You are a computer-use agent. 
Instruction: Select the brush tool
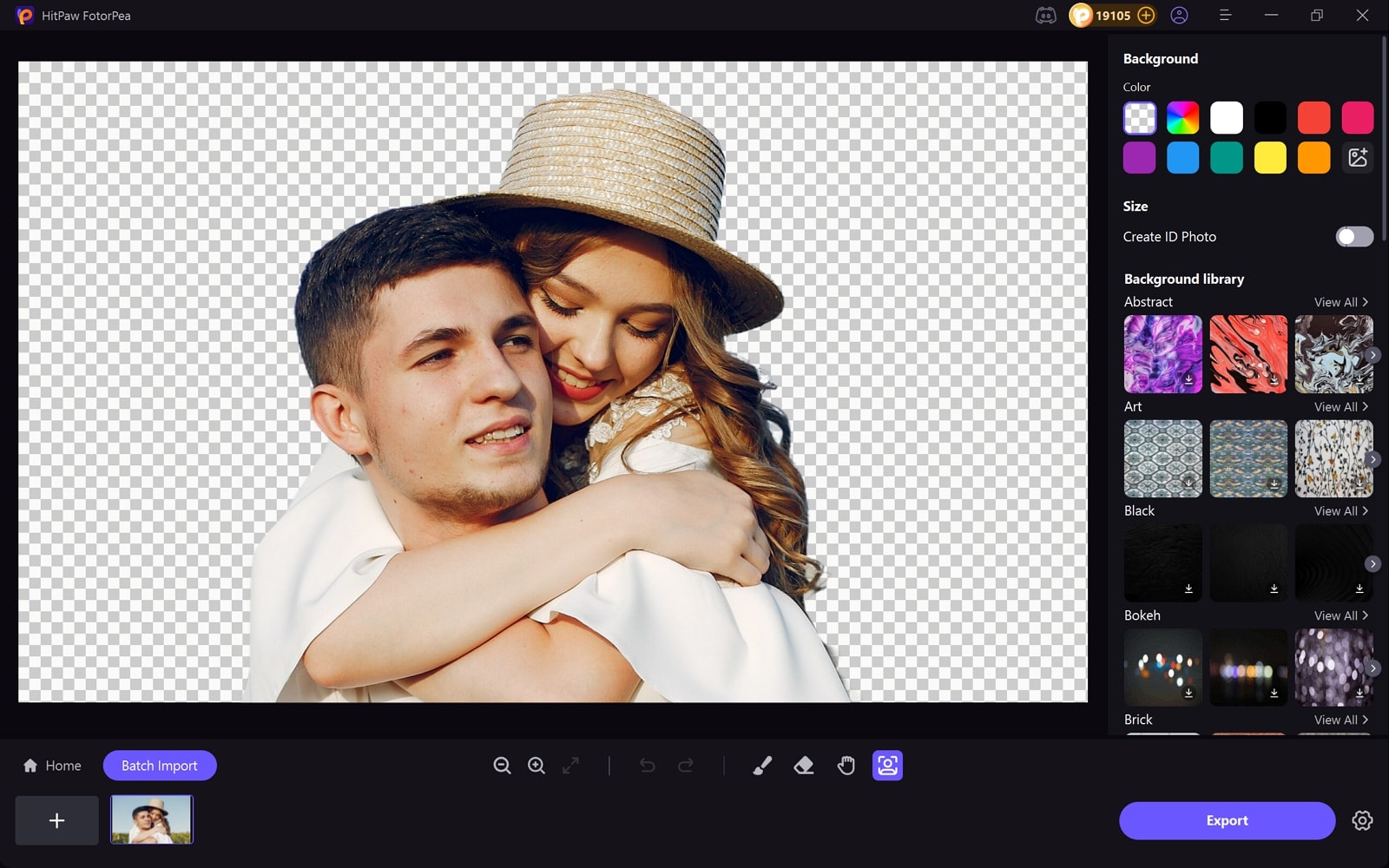click(762, 766)
